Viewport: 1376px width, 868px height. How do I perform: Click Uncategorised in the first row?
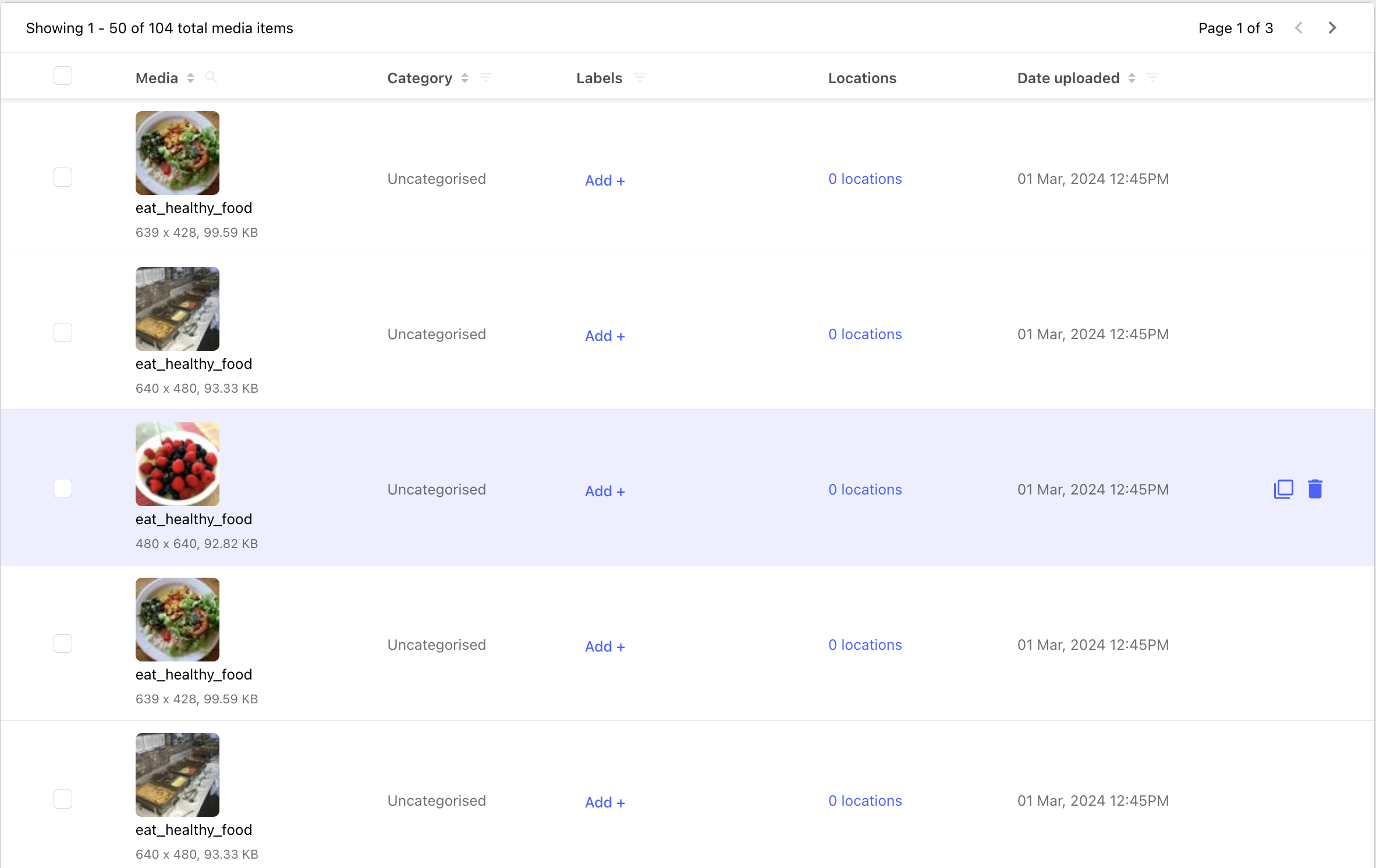[x=437, y=179]
